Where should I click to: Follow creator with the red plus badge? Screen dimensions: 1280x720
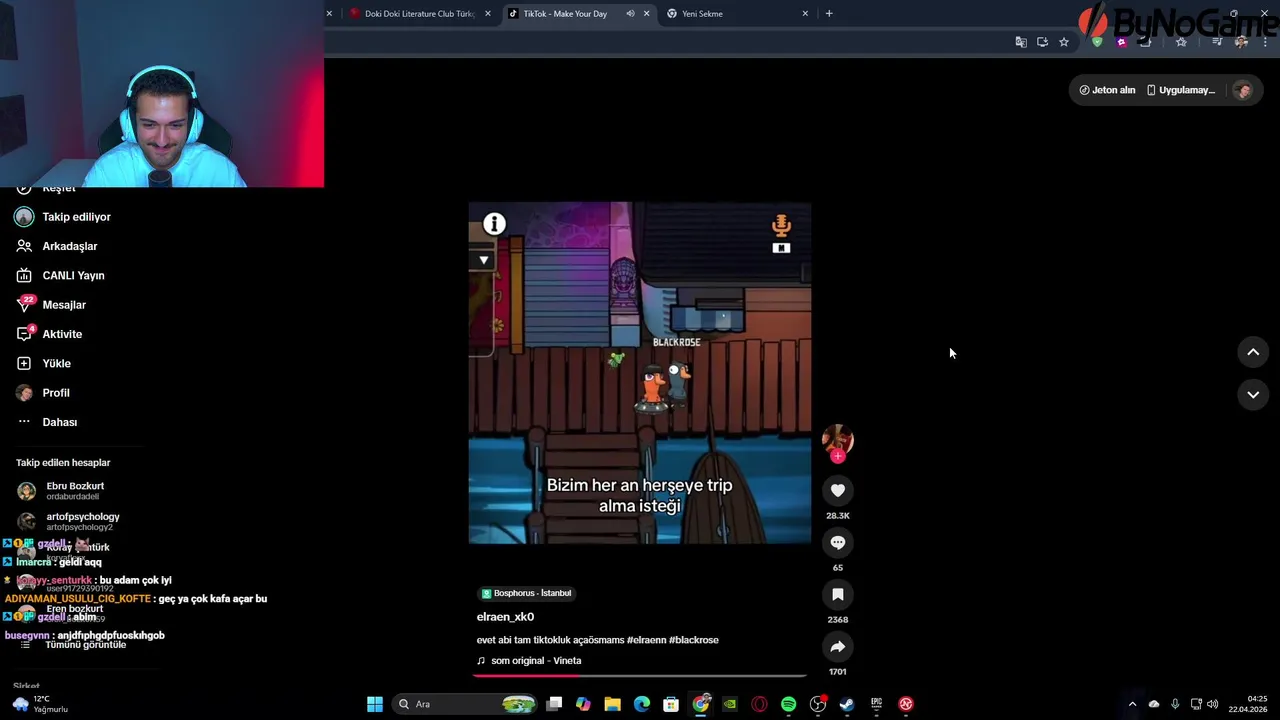click(838, 456)
